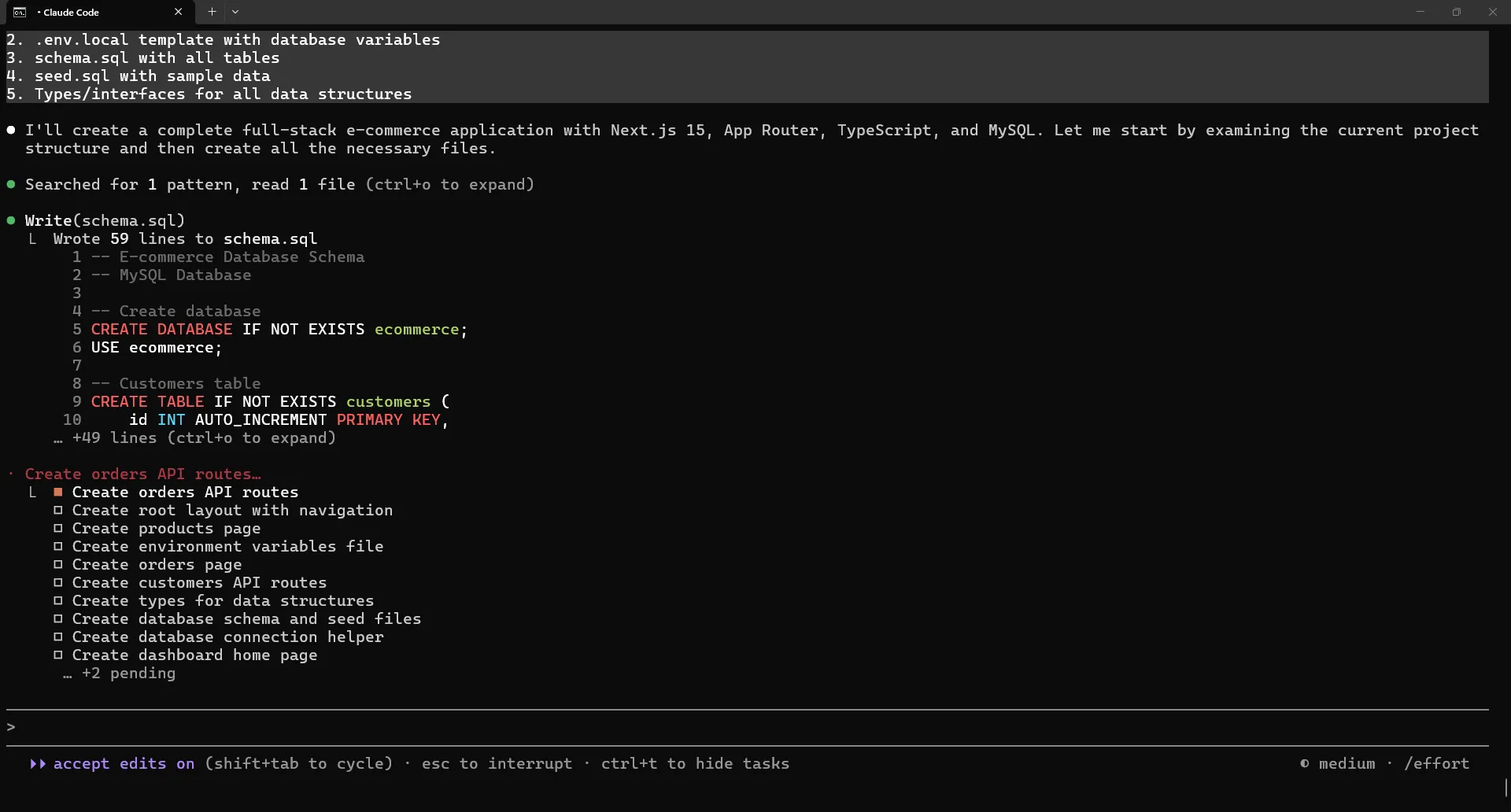
Task: Click the /effort command in the status bar
Action: (1437, 763)
